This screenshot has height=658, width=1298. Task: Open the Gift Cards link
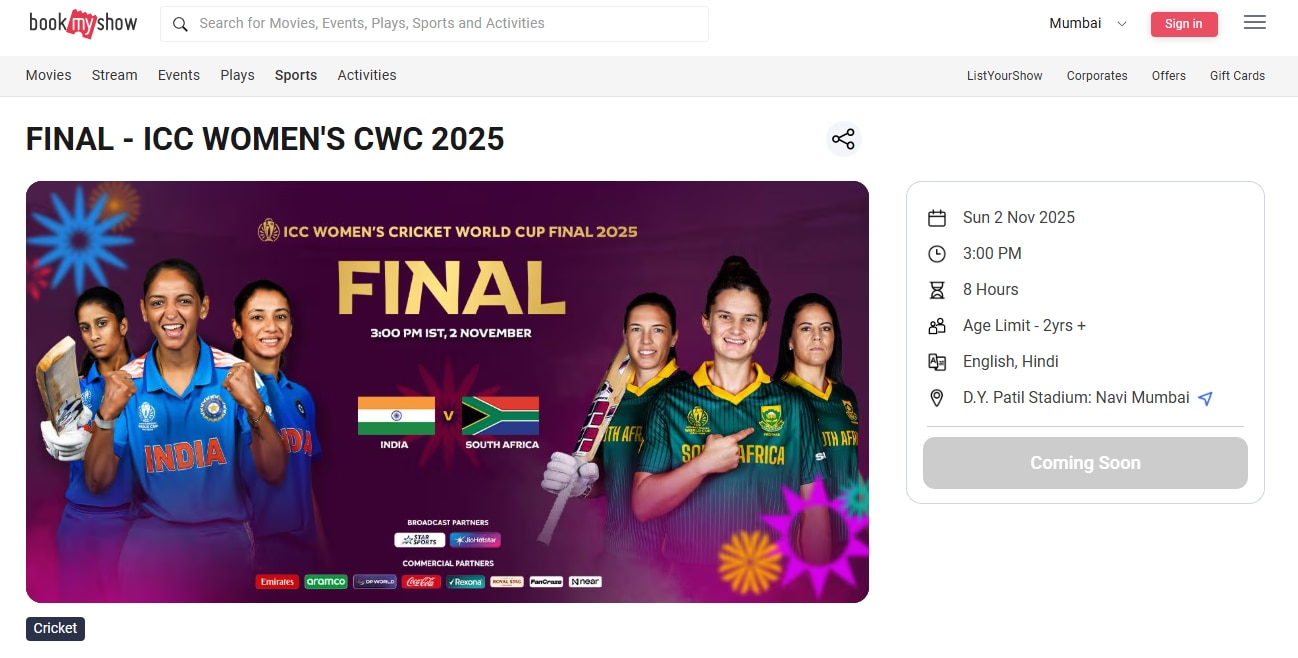coord(1237,76)
